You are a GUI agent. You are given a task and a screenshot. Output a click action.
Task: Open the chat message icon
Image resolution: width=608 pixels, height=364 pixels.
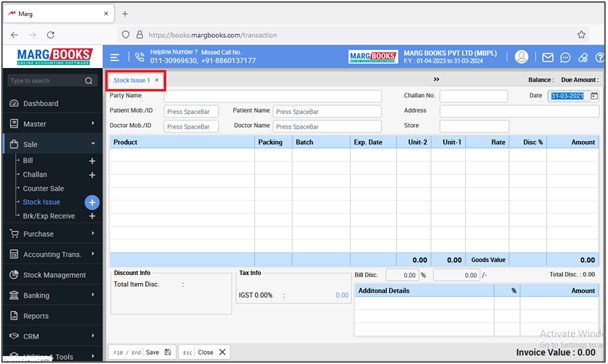565,58
